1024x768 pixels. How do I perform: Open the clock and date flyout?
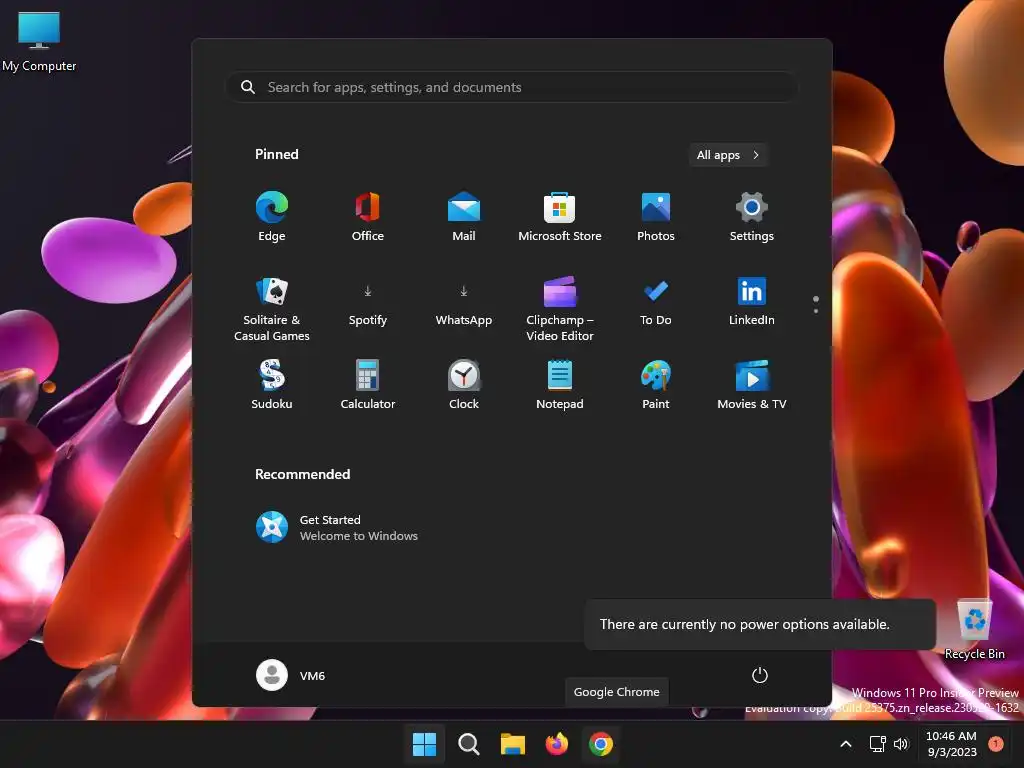pyautogui.click(x=952, y=744)
